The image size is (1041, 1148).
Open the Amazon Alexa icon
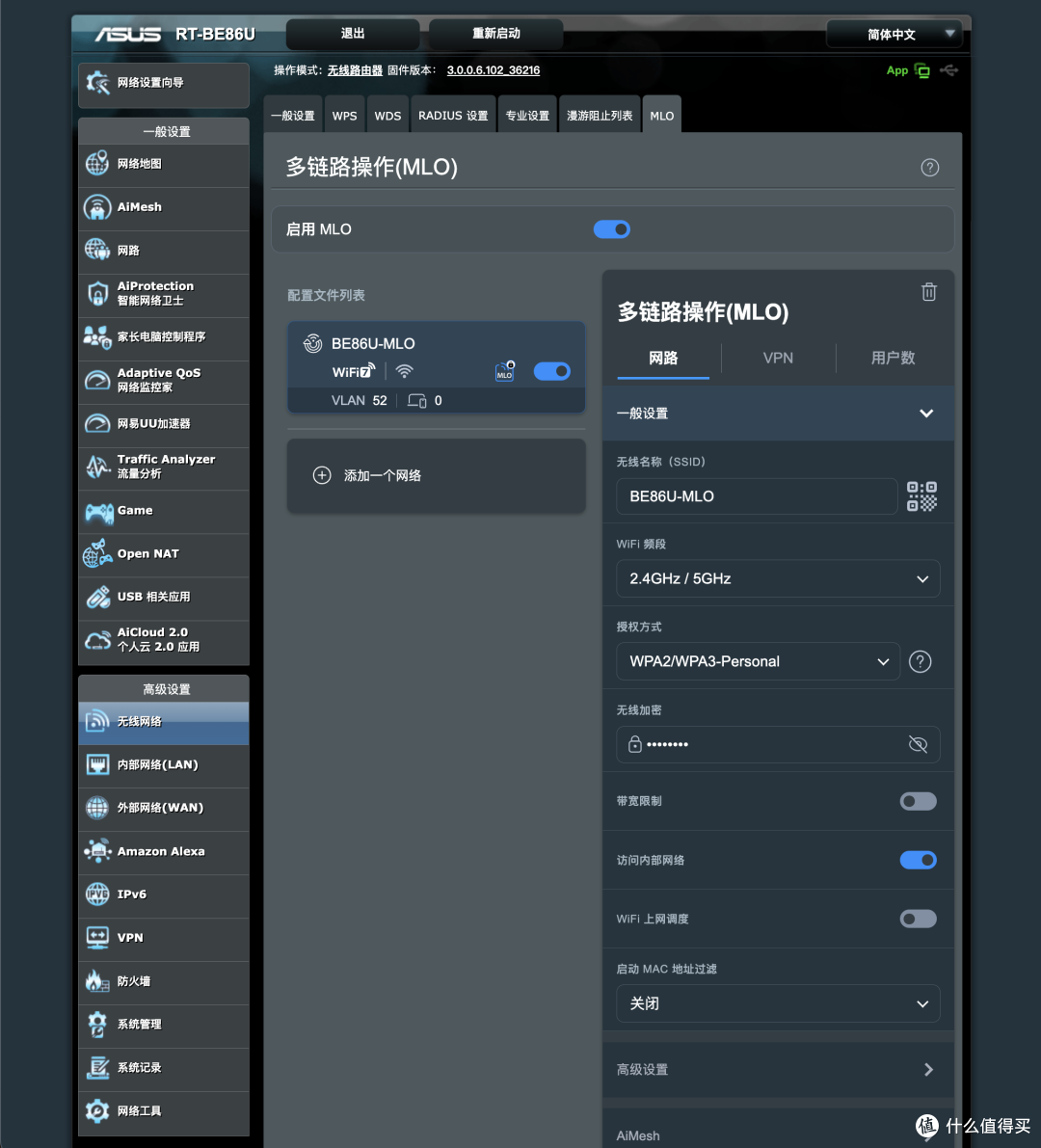97,851
